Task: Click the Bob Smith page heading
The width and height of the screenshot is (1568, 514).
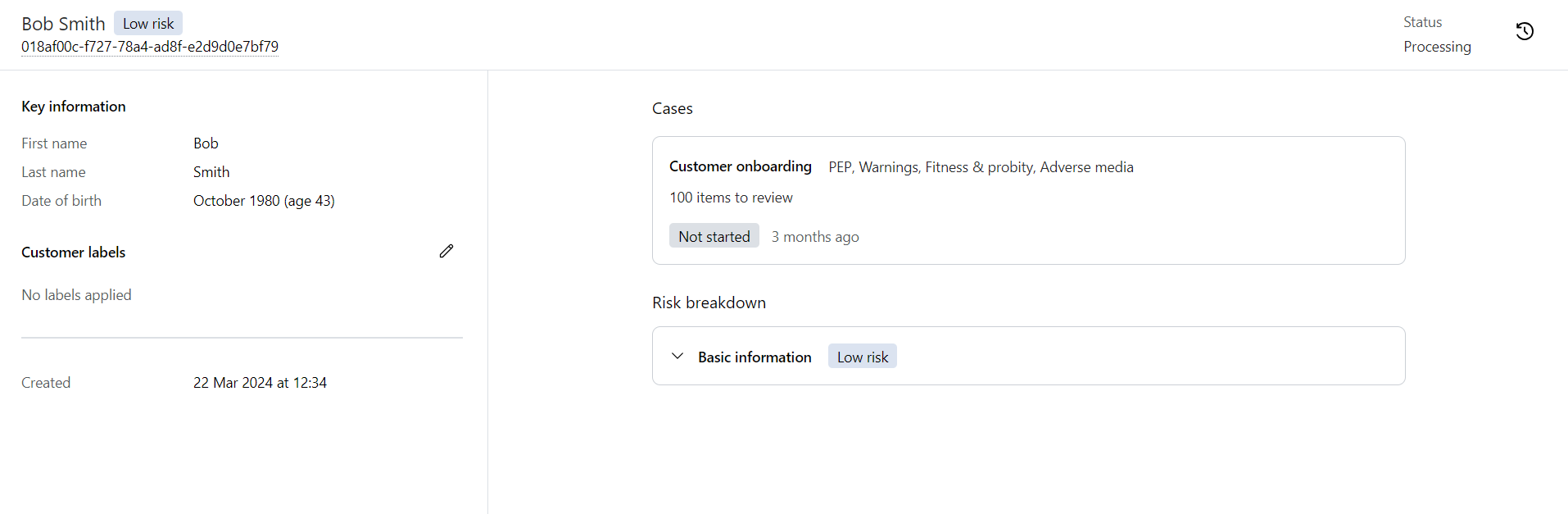Action: [x=63, y=24]
